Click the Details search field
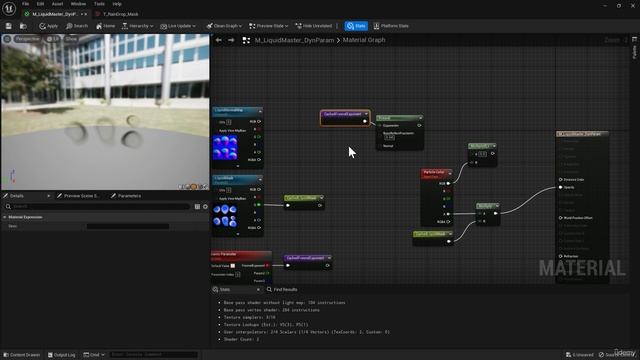640x360 pixels. (x=98, y=207)
